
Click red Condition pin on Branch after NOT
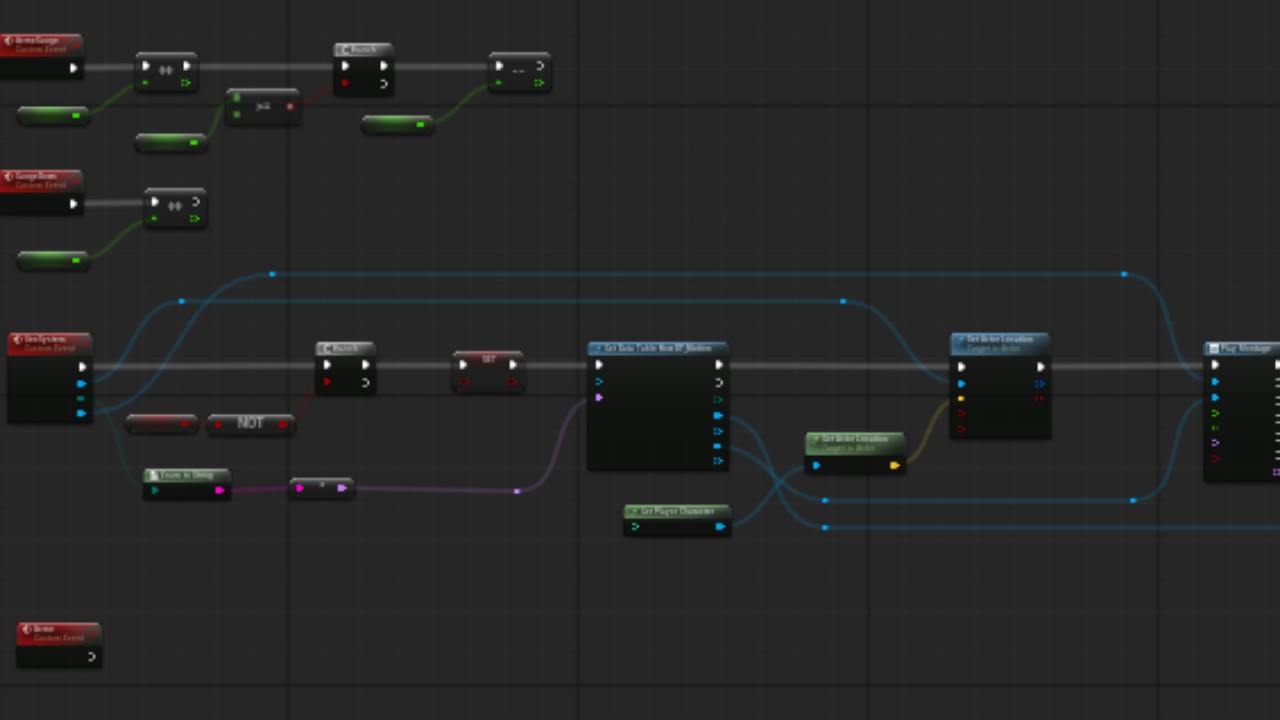click(327, 382)
